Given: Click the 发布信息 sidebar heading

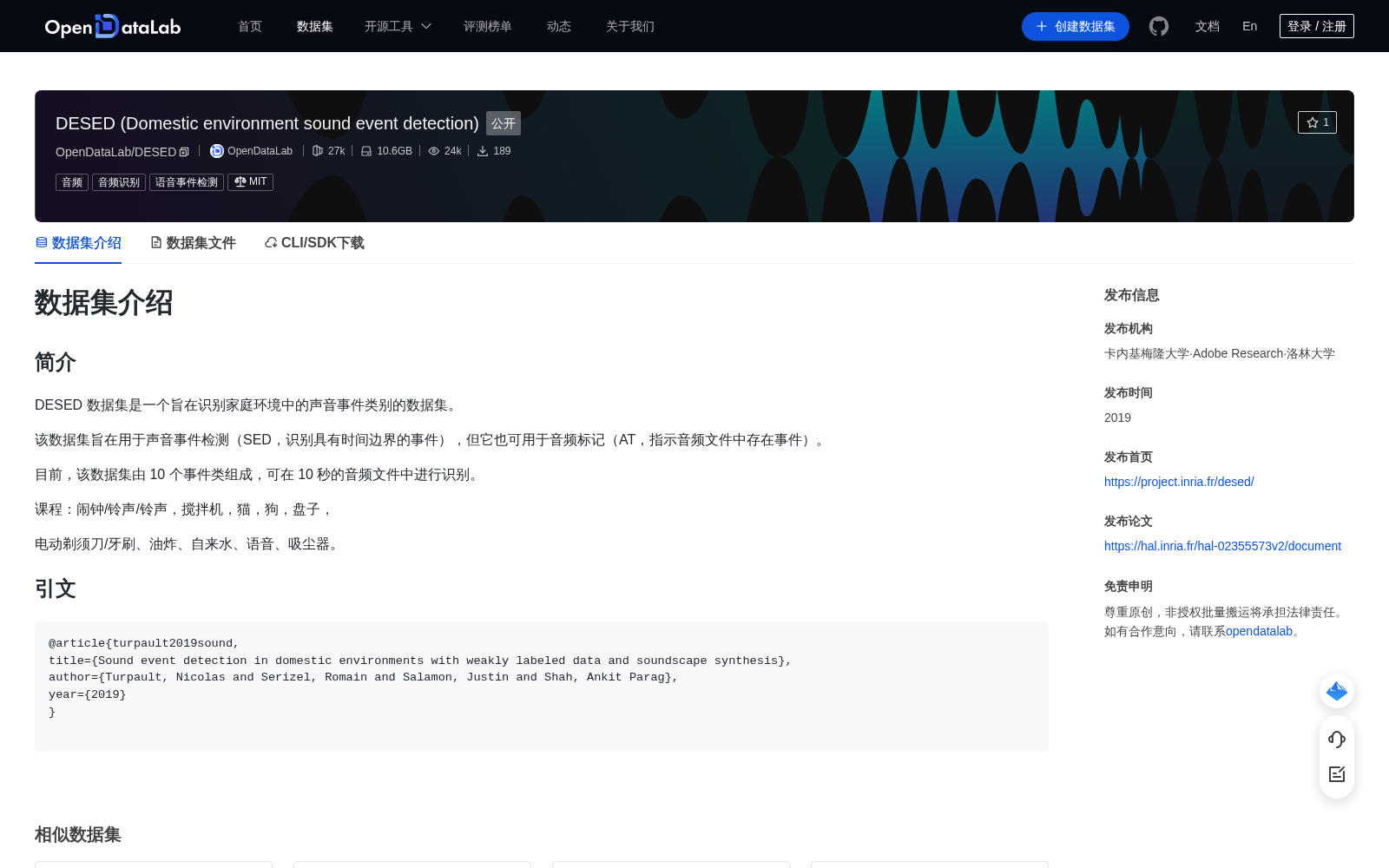Looking at the screenshot, I should [1132, 295].
